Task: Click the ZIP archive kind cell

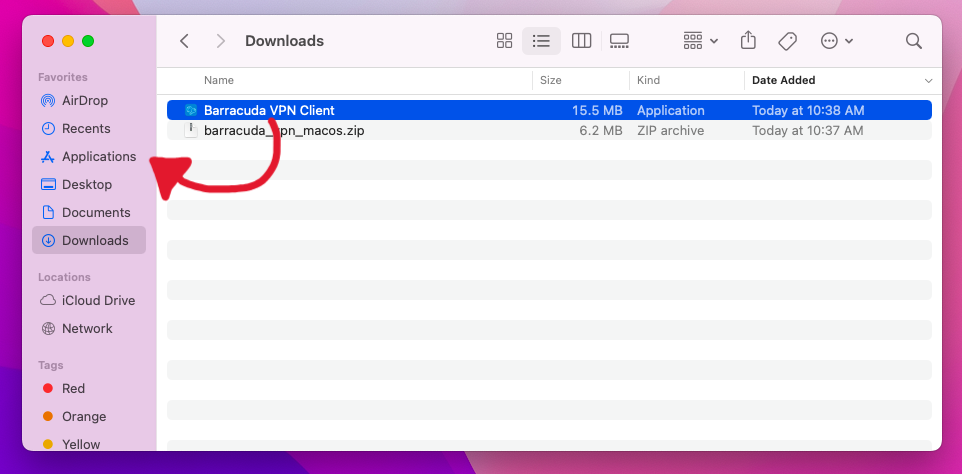Action: [x=670, y=131]
